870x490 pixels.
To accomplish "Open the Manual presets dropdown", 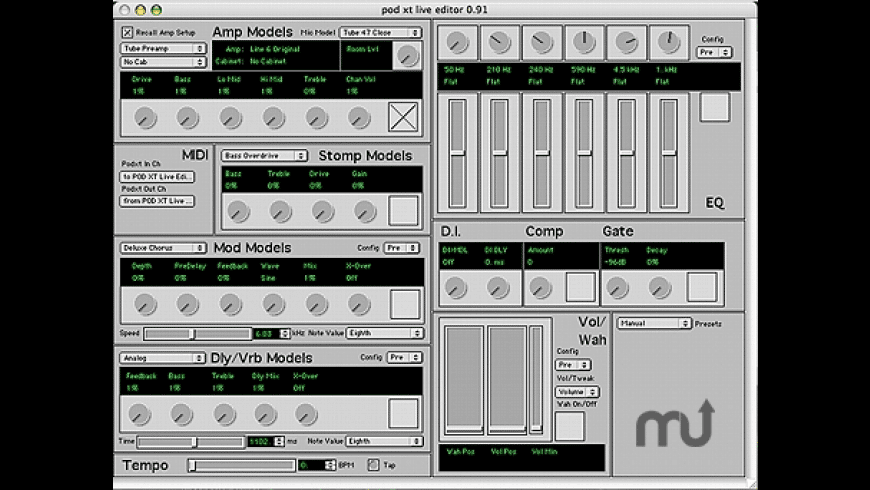I will coord(655,323).
